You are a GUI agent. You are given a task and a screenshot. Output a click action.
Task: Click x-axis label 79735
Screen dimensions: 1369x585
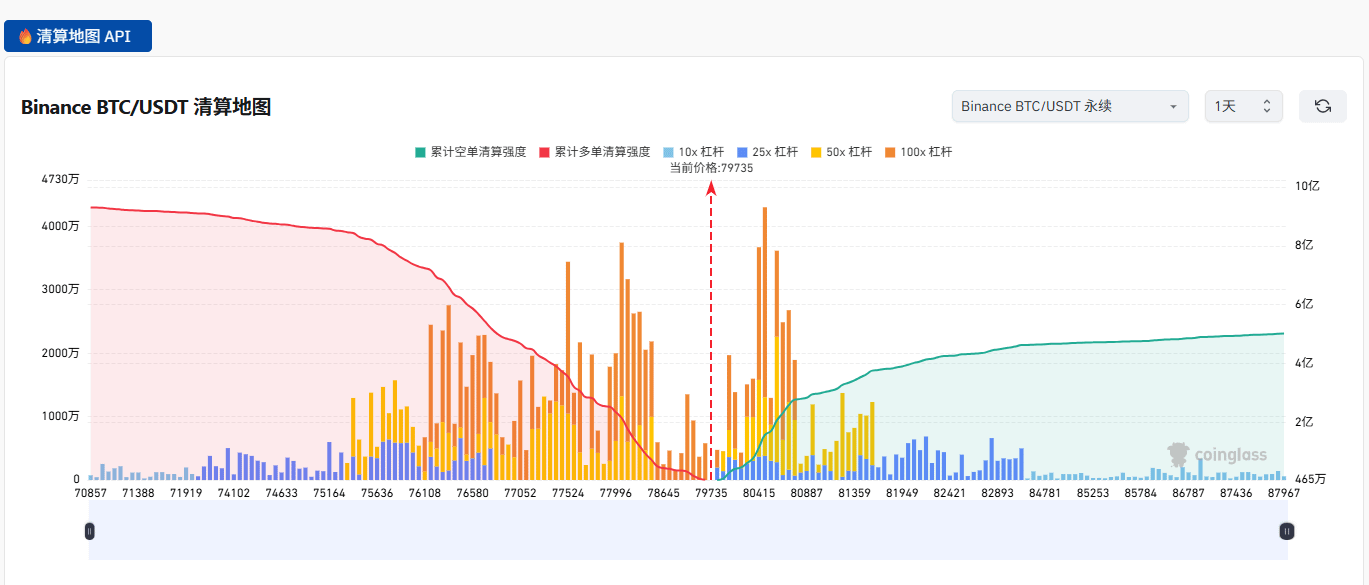pos(711,493)
